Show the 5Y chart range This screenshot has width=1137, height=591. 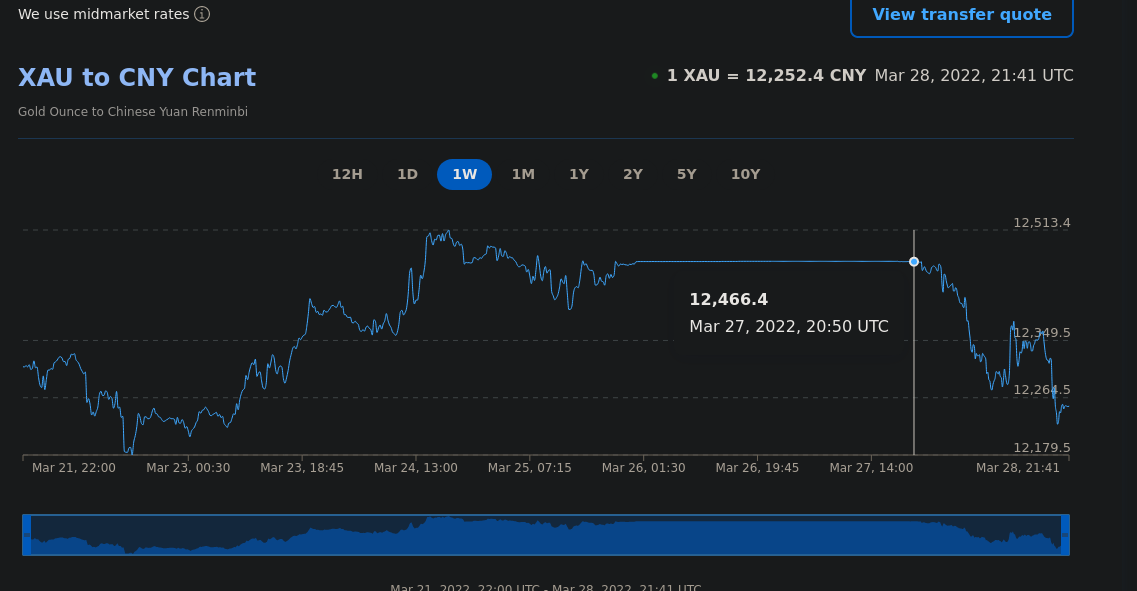pos(686,174)
